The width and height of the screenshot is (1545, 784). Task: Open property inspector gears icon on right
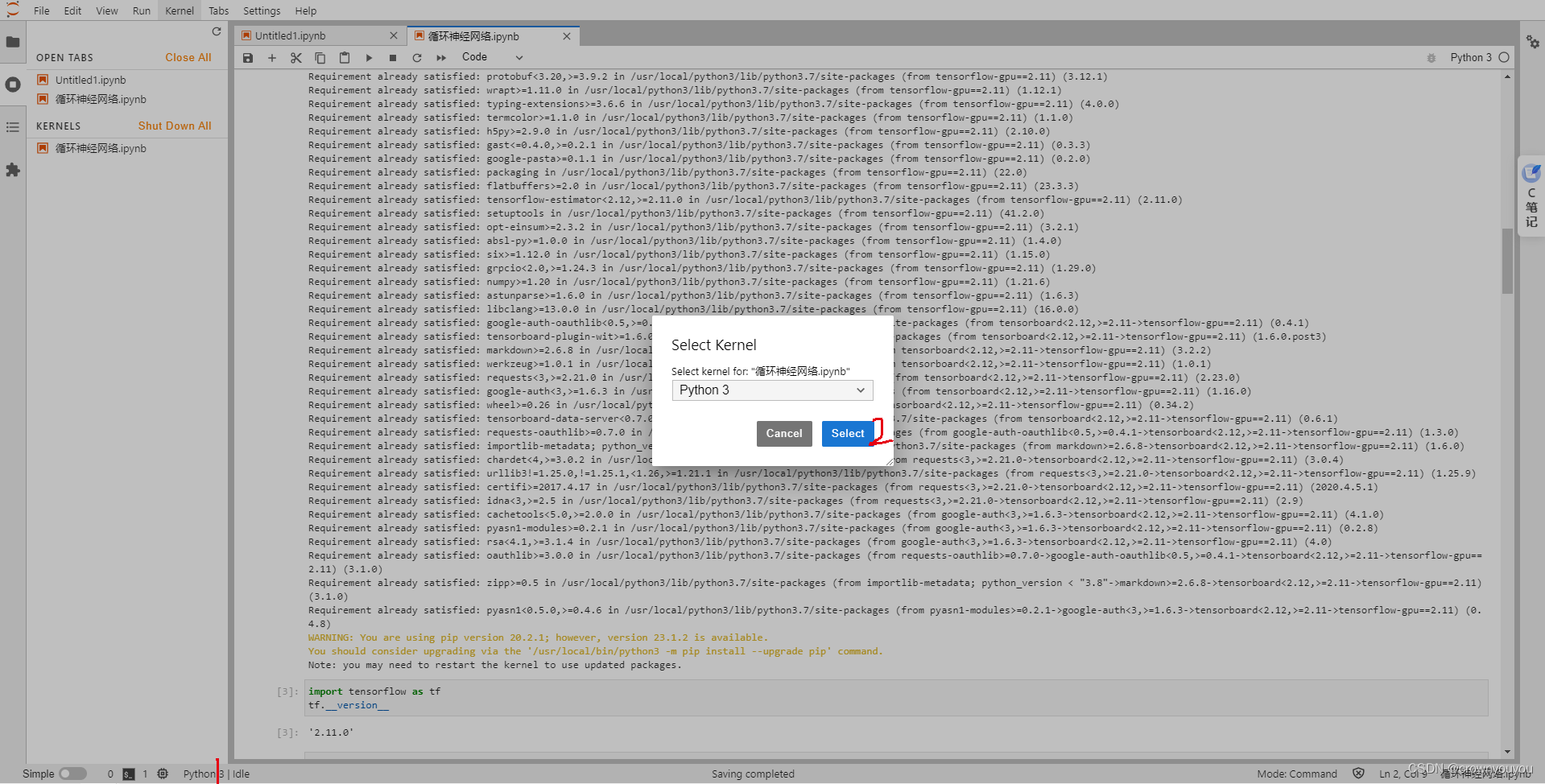(1533, 42)
